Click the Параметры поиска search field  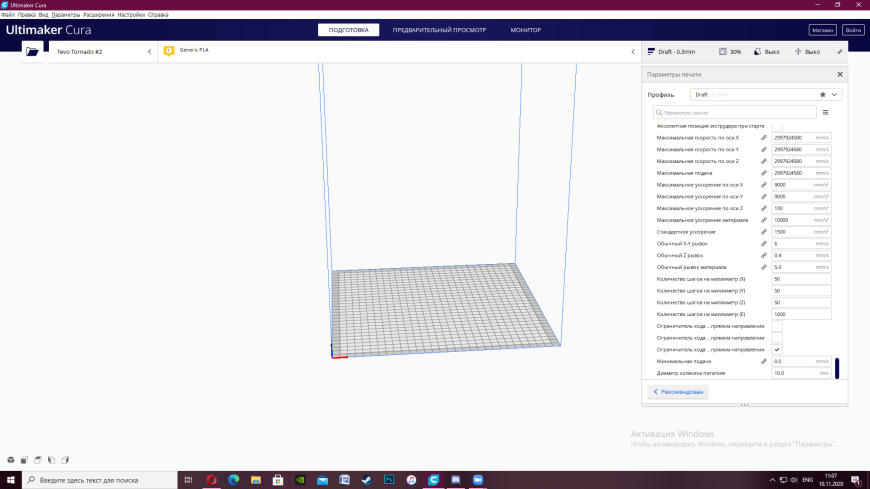[x=735, y=113]
